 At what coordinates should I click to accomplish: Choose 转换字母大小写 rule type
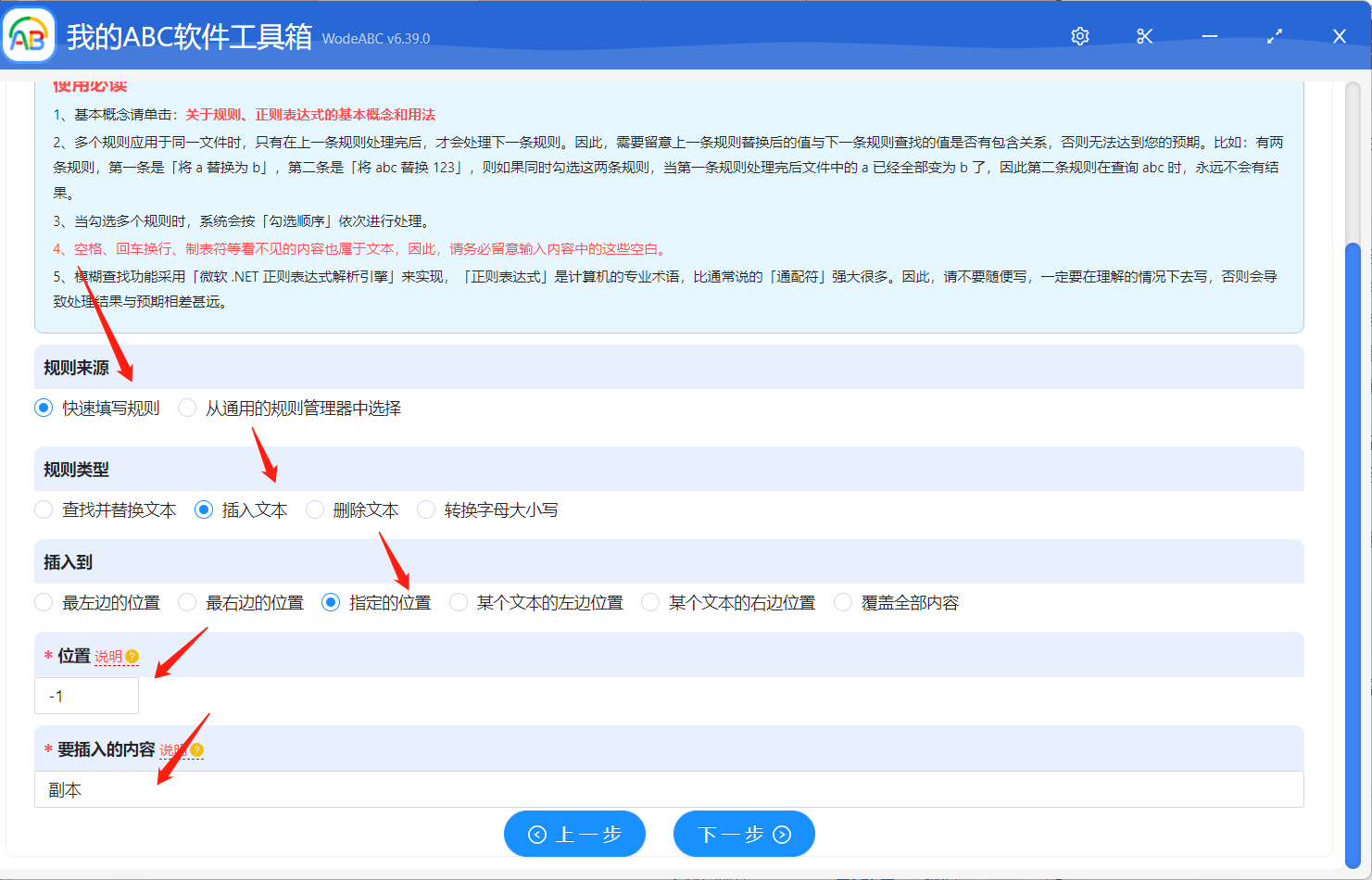(426, 510)
